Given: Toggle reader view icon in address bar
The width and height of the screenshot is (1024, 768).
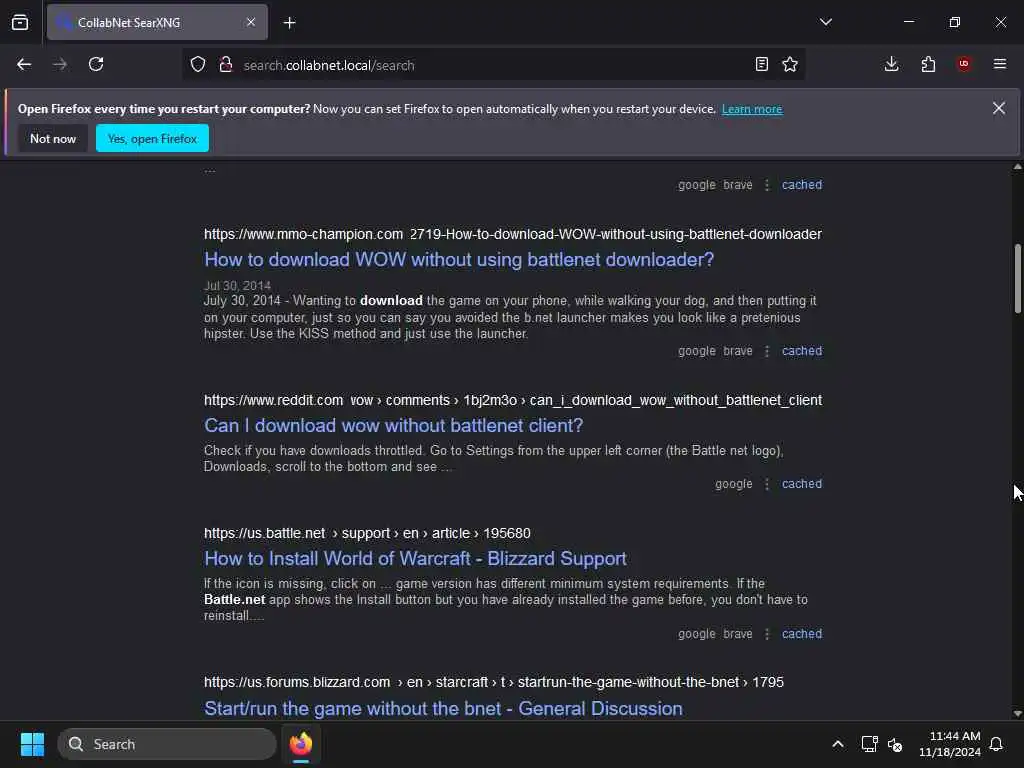Looking at the screenshot, I should click(761, 64).
